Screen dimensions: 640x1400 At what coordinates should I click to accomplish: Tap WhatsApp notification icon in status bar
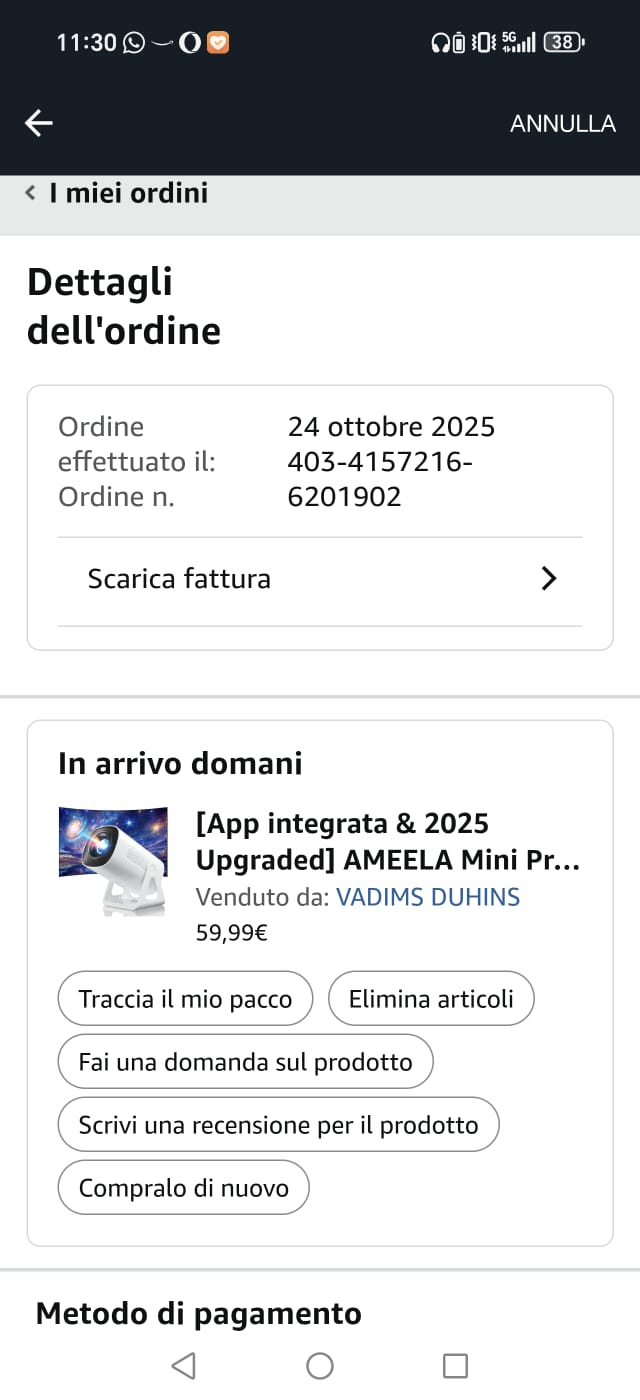pyautogui.click(x=133, y=43)
